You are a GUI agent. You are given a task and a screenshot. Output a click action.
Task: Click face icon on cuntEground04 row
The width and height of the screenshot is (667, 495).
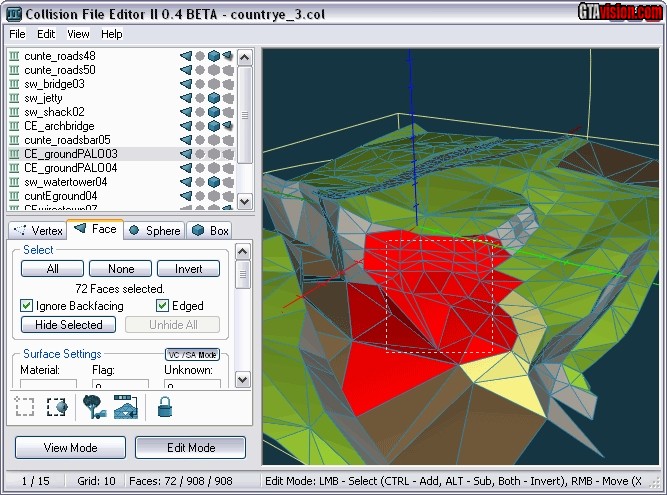coord(186,196)
